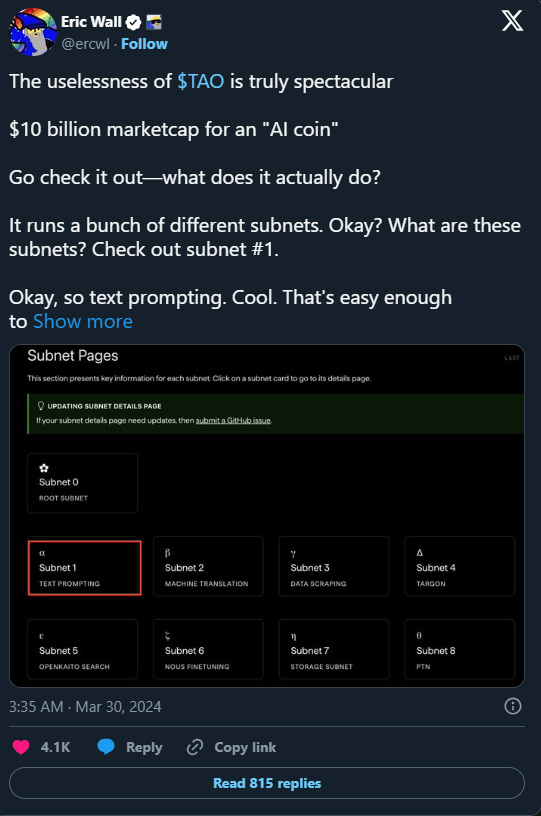The image size is (541, 816).
Task: Click the reply speech bubble icon
Action: [x=106, y=747]
